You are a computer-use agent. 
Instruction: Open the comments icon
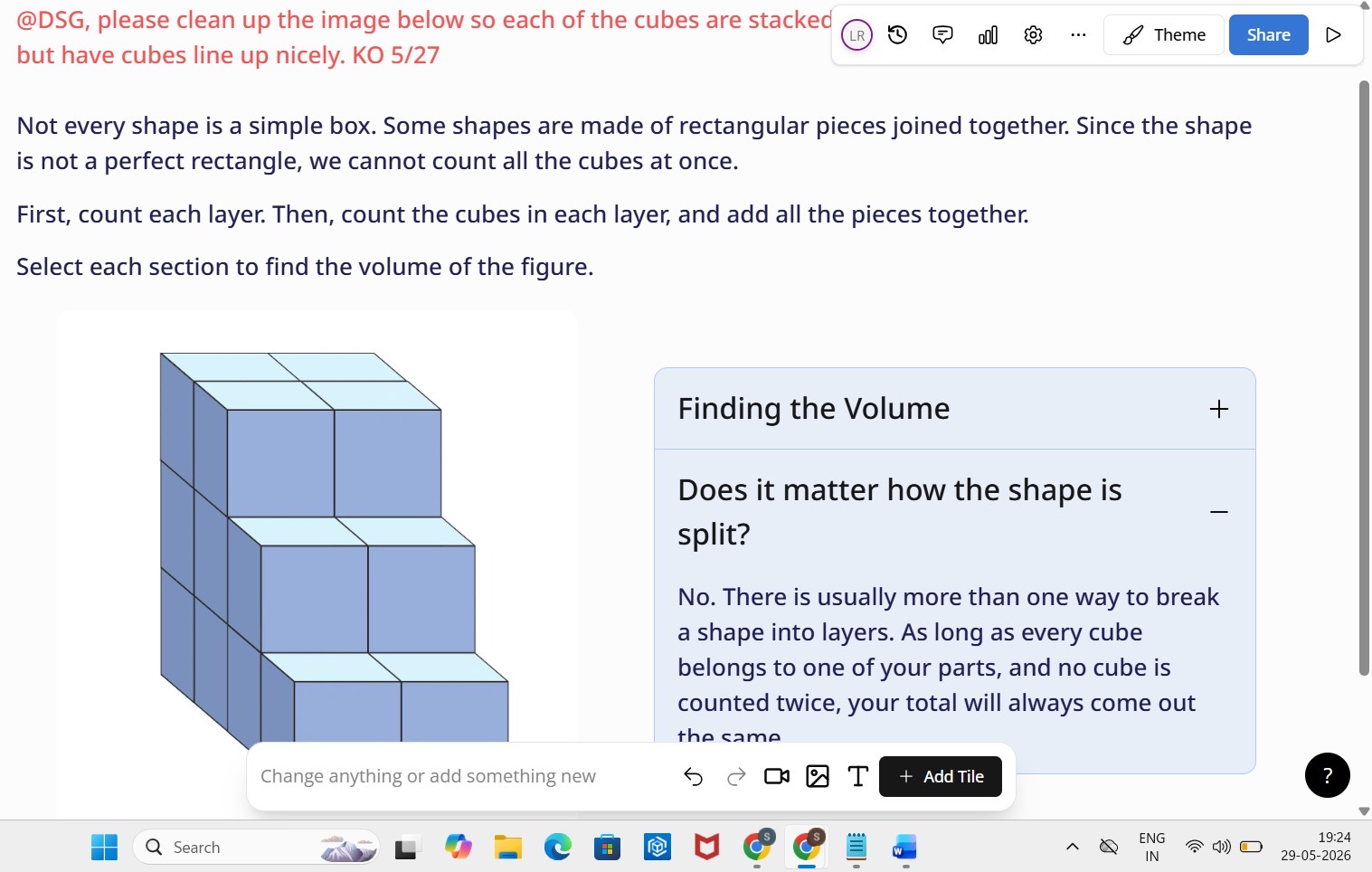pyautogui.click(x=942, y=35)
